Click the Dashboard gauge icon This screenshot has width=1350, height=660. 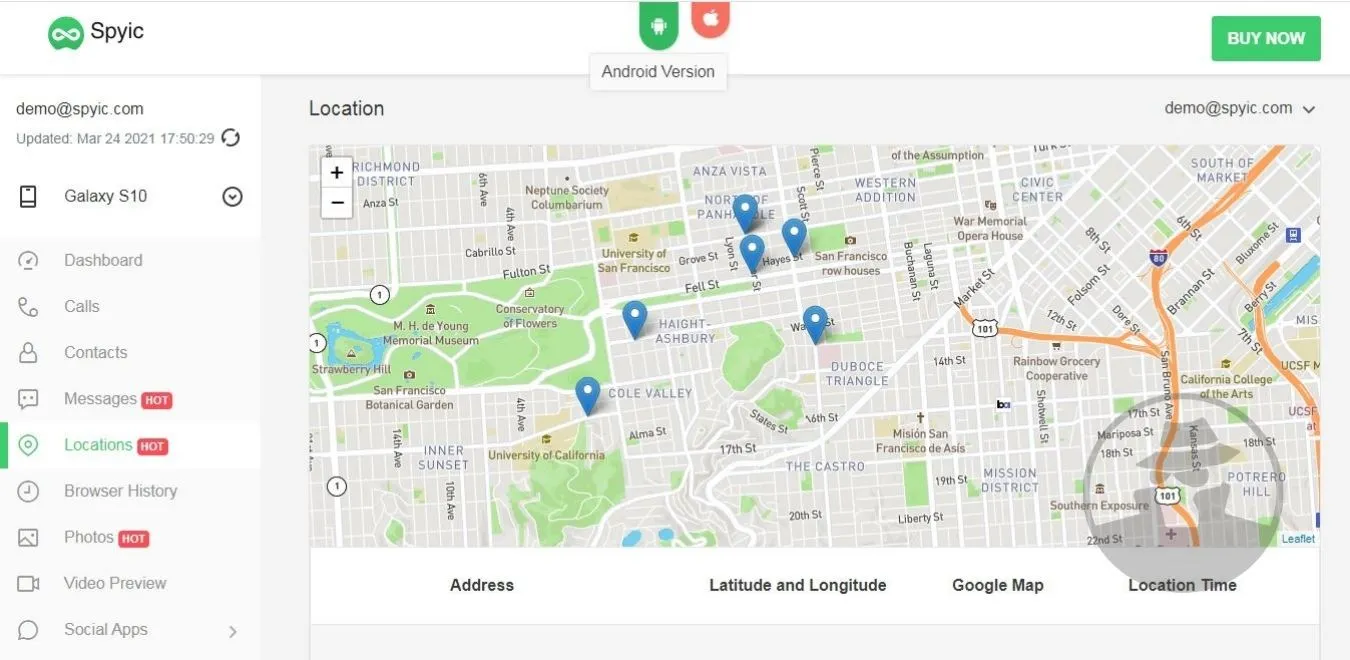point(28,261)
